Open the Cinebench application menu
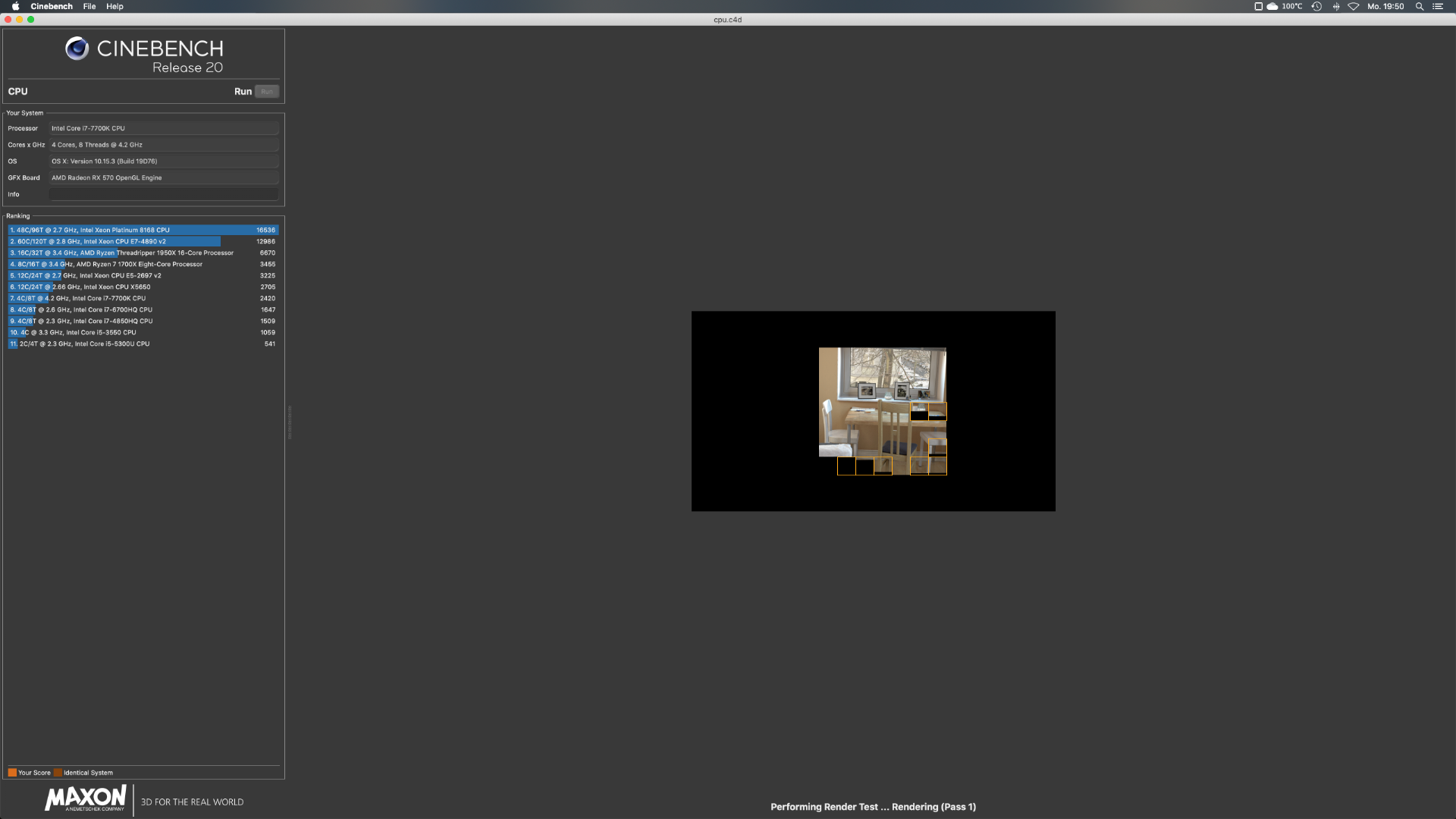 (x=52, y=6)
